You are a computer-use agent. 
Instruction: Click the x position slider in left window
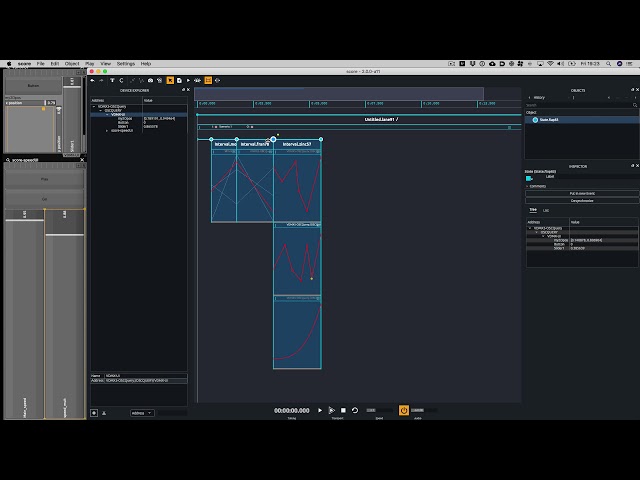point(31,103)
